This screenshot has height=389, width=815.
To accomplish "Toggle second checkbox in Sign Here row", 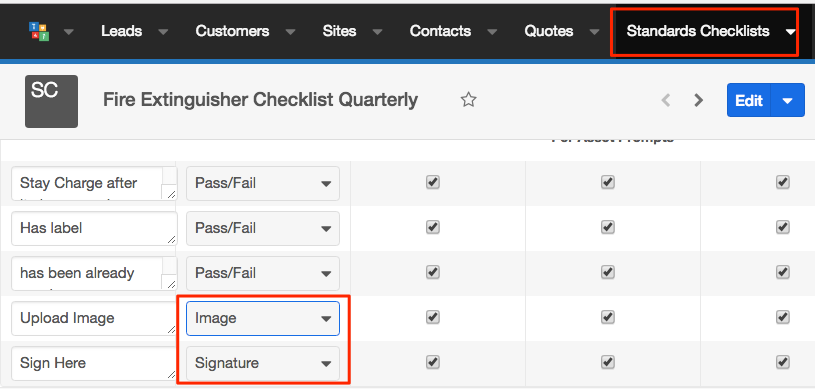I will [x=608, y=361].
